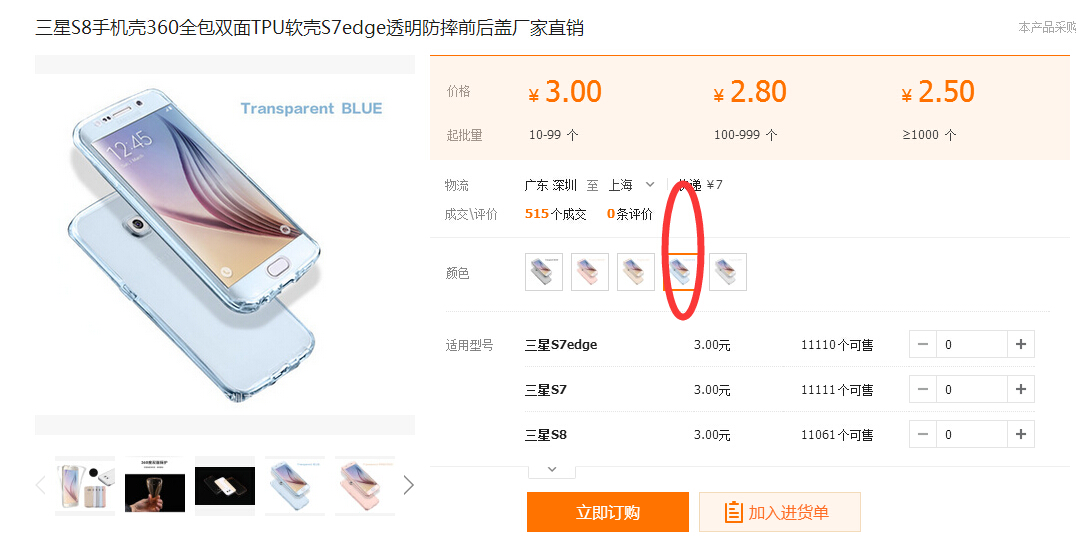Open the 0条评价 reviews link
Viewport: 1076px width, 544px height.
tap(629, 214)
